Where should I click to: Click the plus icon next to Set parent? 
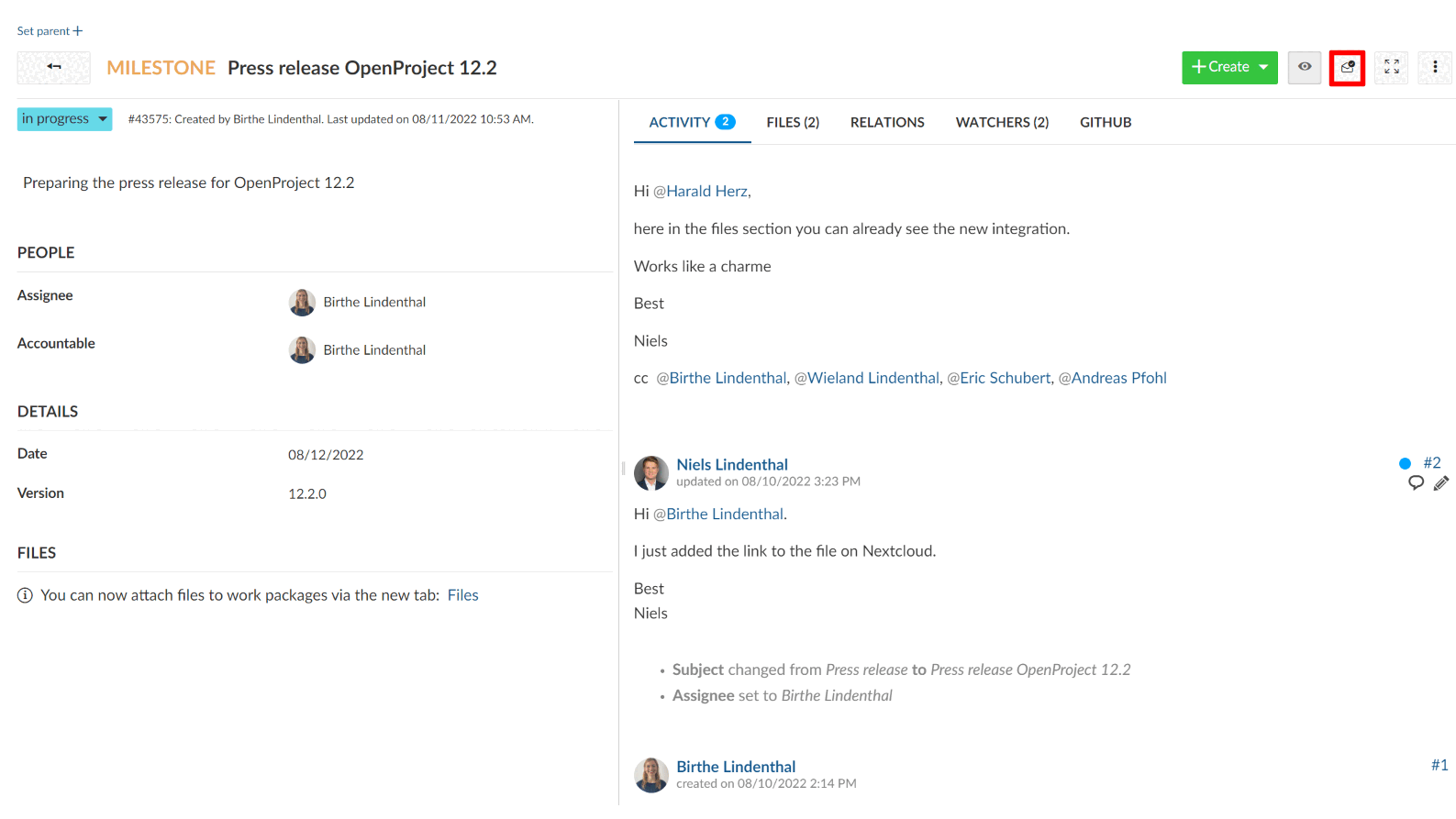coord(78,31)
